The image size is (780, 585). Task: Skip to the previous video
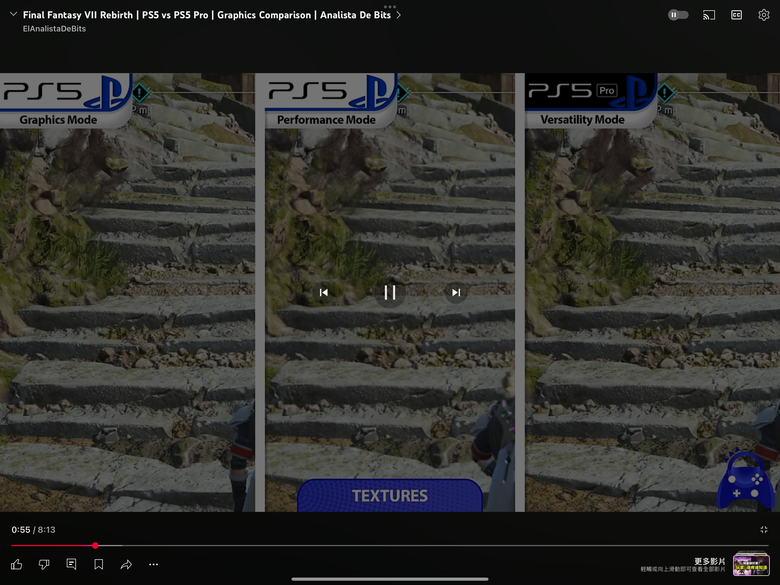[324, 292]
